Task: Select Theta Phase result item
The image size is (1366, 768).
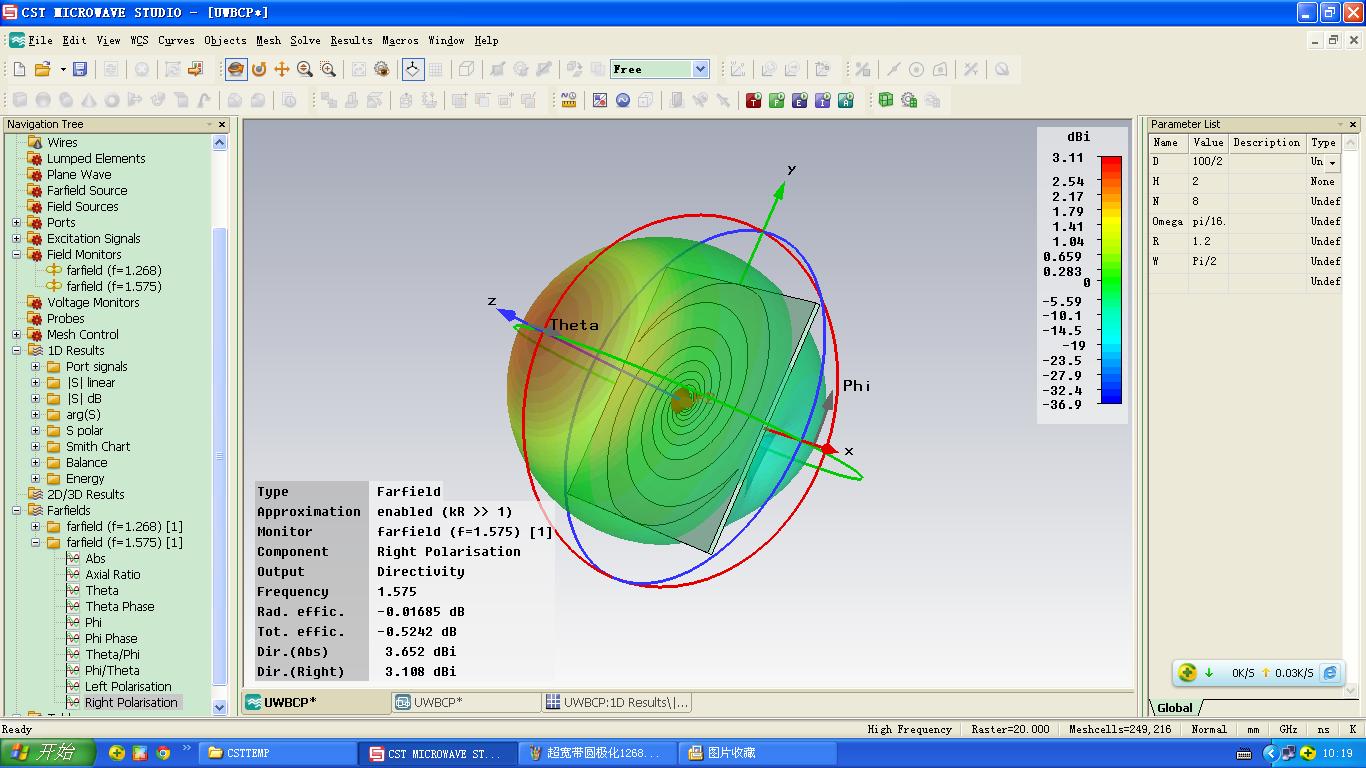Action: pos(120,607)
